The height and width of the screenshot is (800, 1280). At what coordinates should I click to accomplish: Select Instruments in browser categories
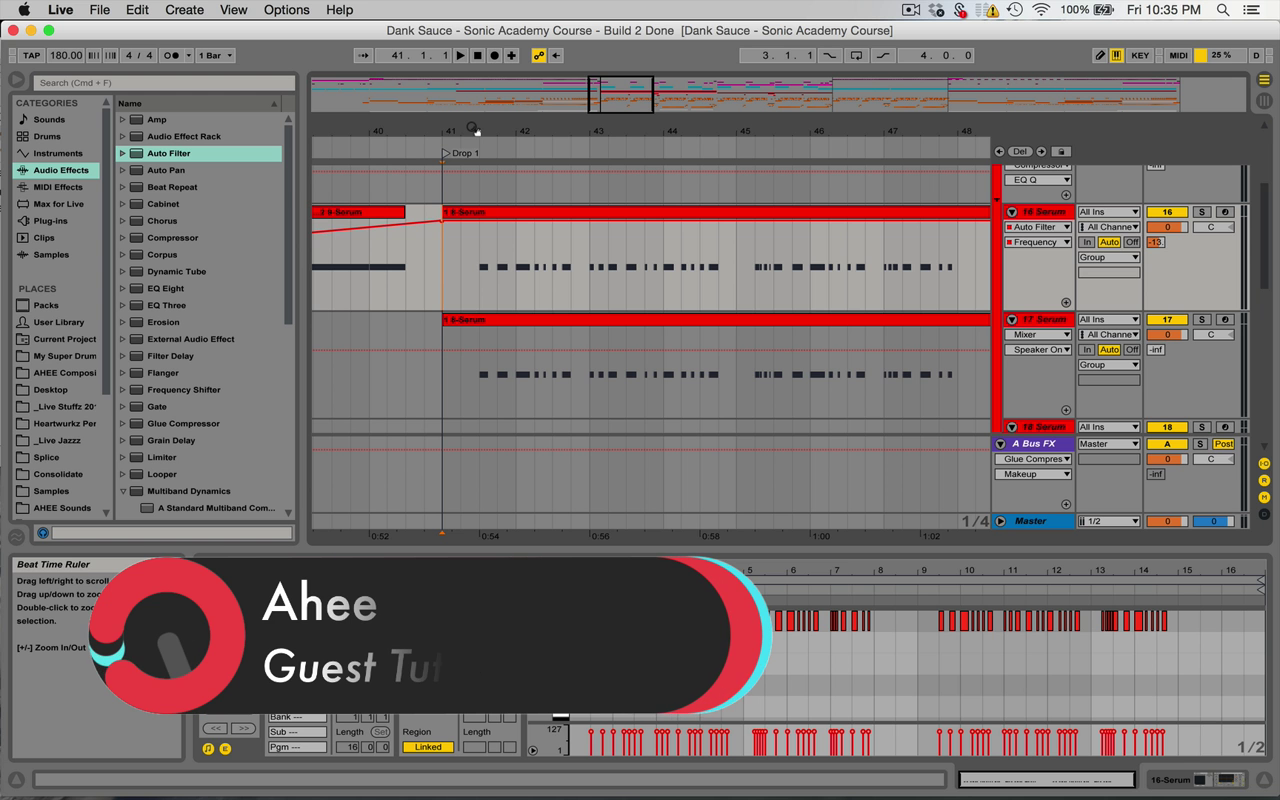[57, 153]
